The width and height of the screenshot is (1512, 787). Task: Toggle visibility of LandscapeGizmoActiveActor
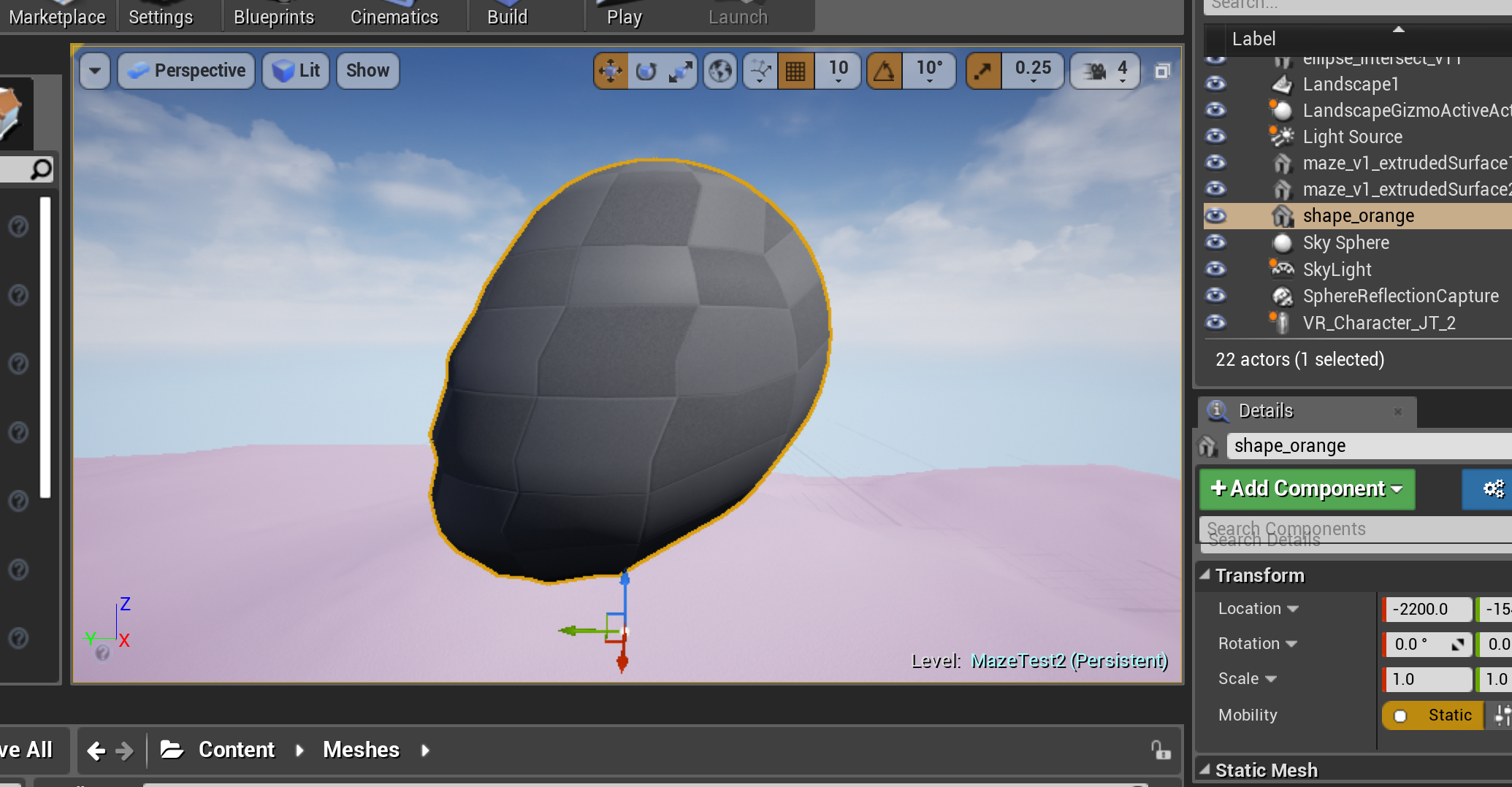[1215, 110]
